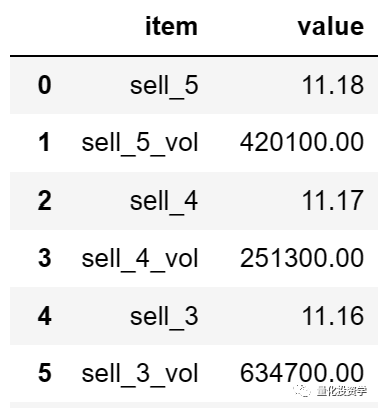Select row index 4
Image resolution: width=378 pixels, height=408 pixels.
coord(45,316)
